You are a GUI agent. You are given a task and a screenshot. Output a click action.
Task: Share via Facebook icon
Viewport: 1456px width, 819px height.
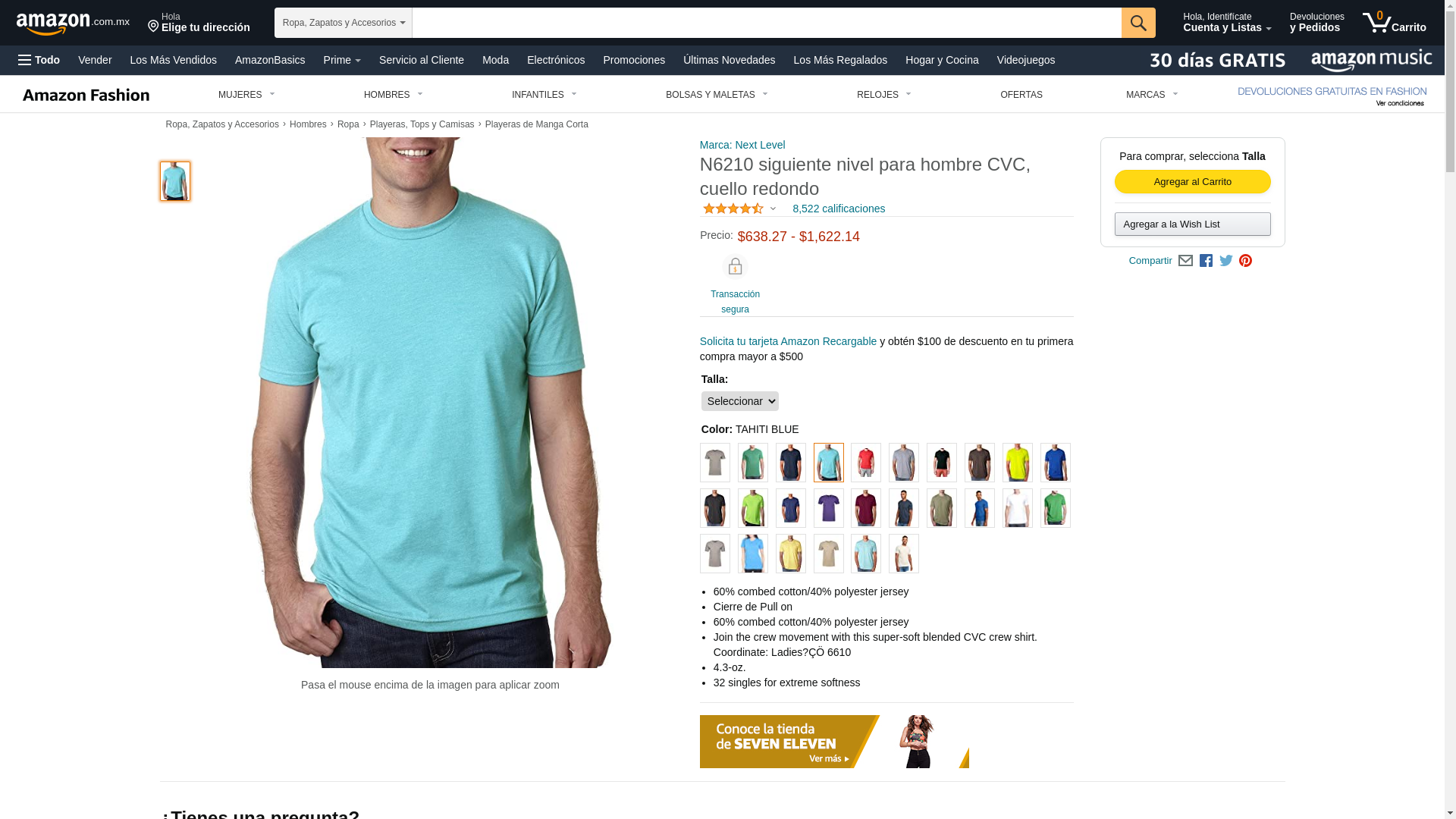1206,261
